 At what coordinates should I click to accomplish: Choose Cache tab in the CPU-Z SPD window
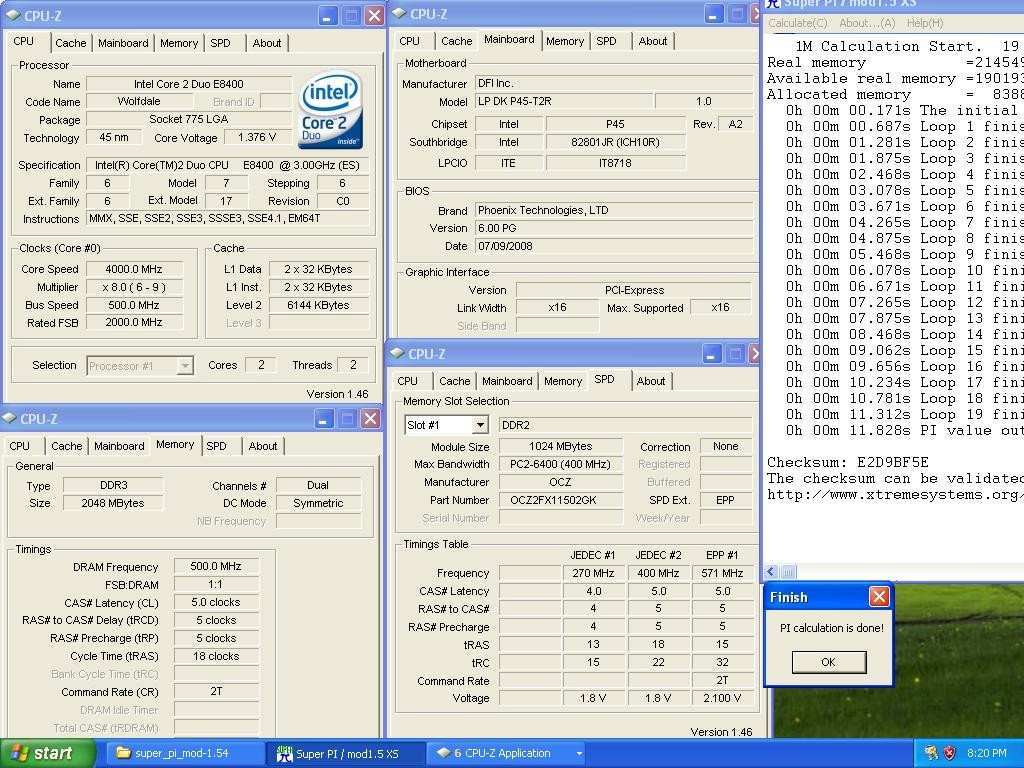(x=455, y=381)
